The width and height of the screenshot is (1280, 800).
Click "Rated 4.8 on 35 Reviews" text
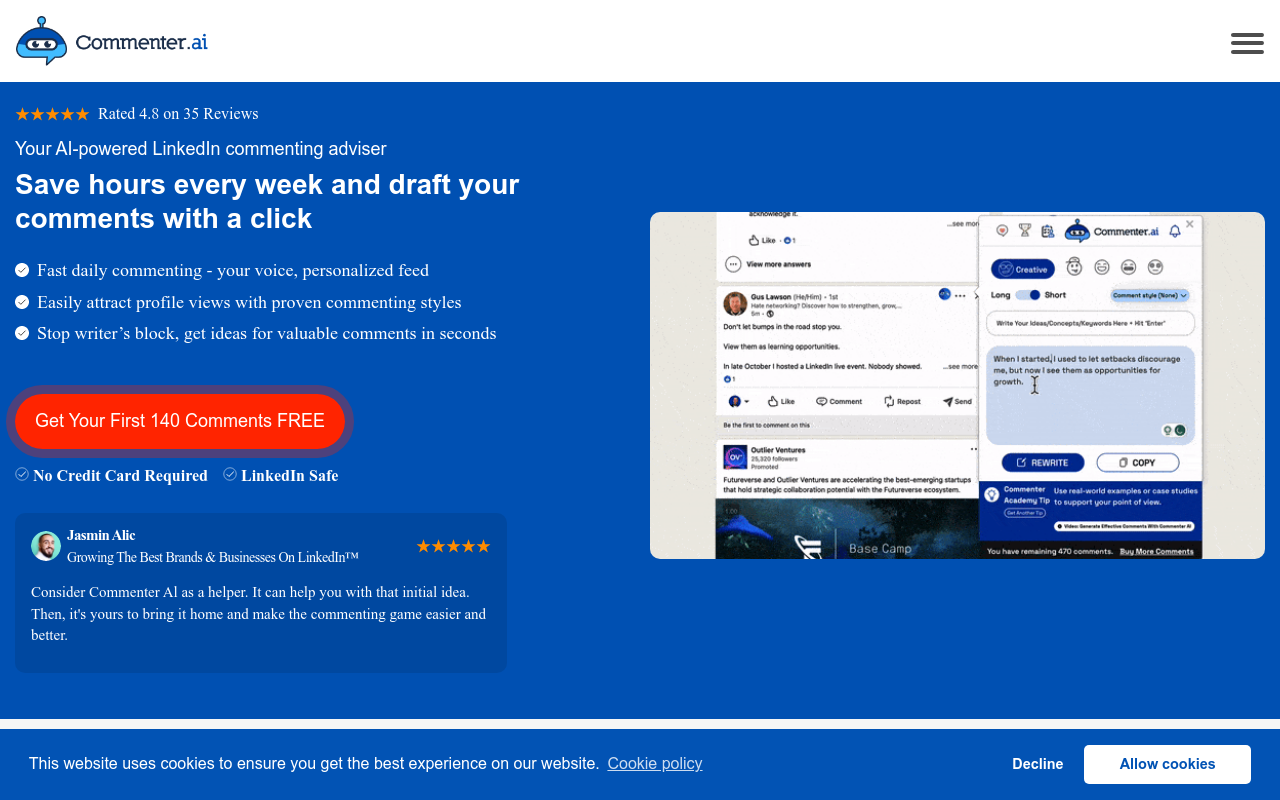point(178,114)
